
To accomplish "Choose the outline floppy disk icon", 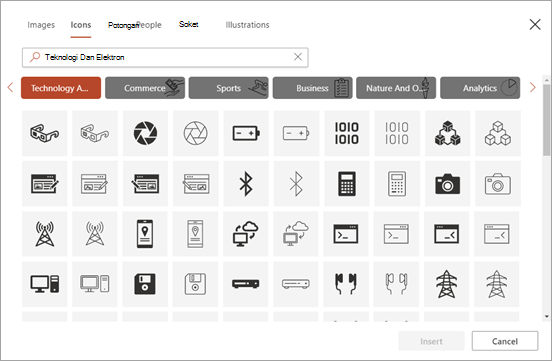I will point(195,284).
